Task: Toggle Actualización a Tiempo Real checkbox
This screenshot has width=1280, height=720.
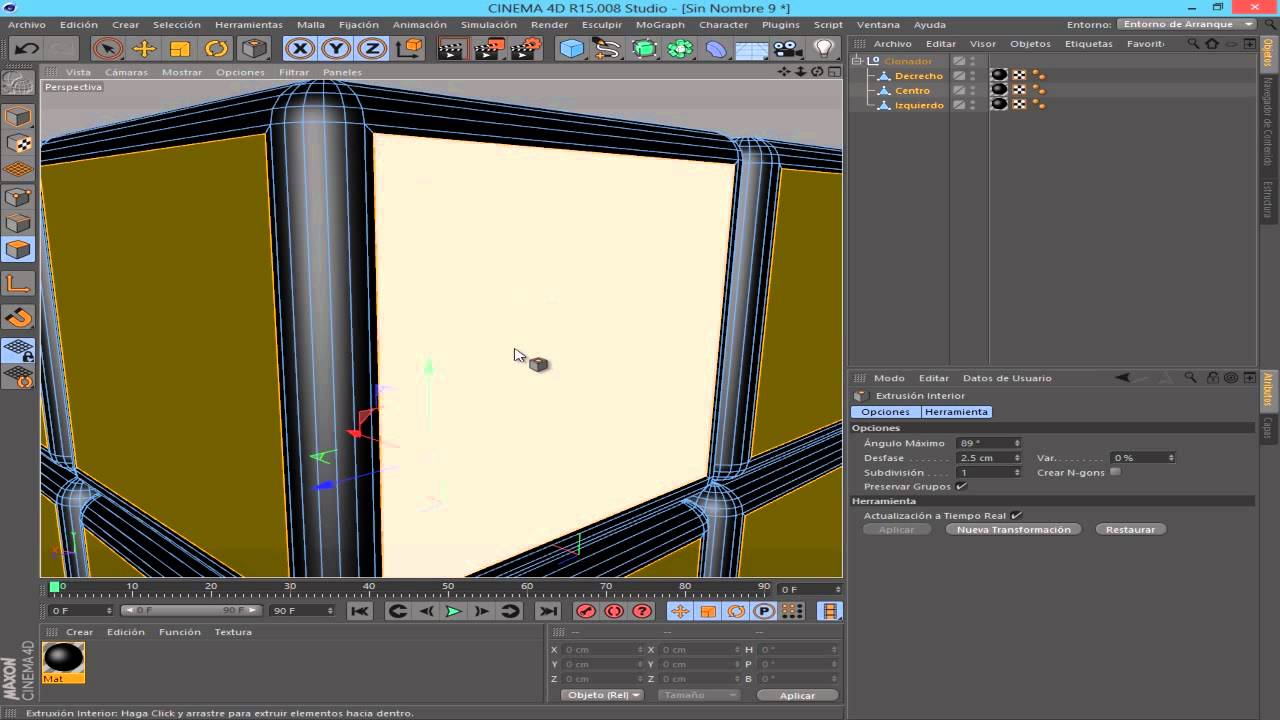Action: (x=1016, y=515)
